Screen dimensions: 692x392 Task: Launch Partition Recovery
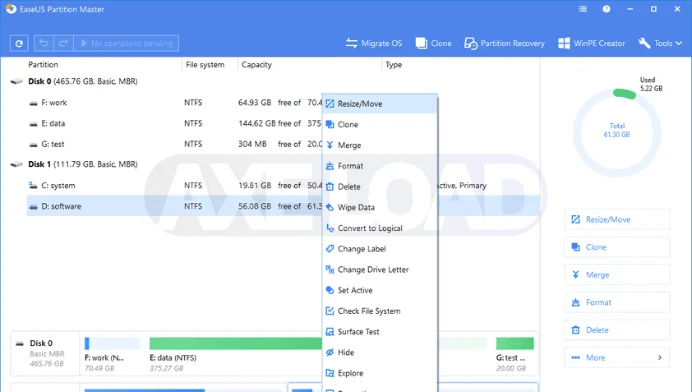(x=504, y=43)
